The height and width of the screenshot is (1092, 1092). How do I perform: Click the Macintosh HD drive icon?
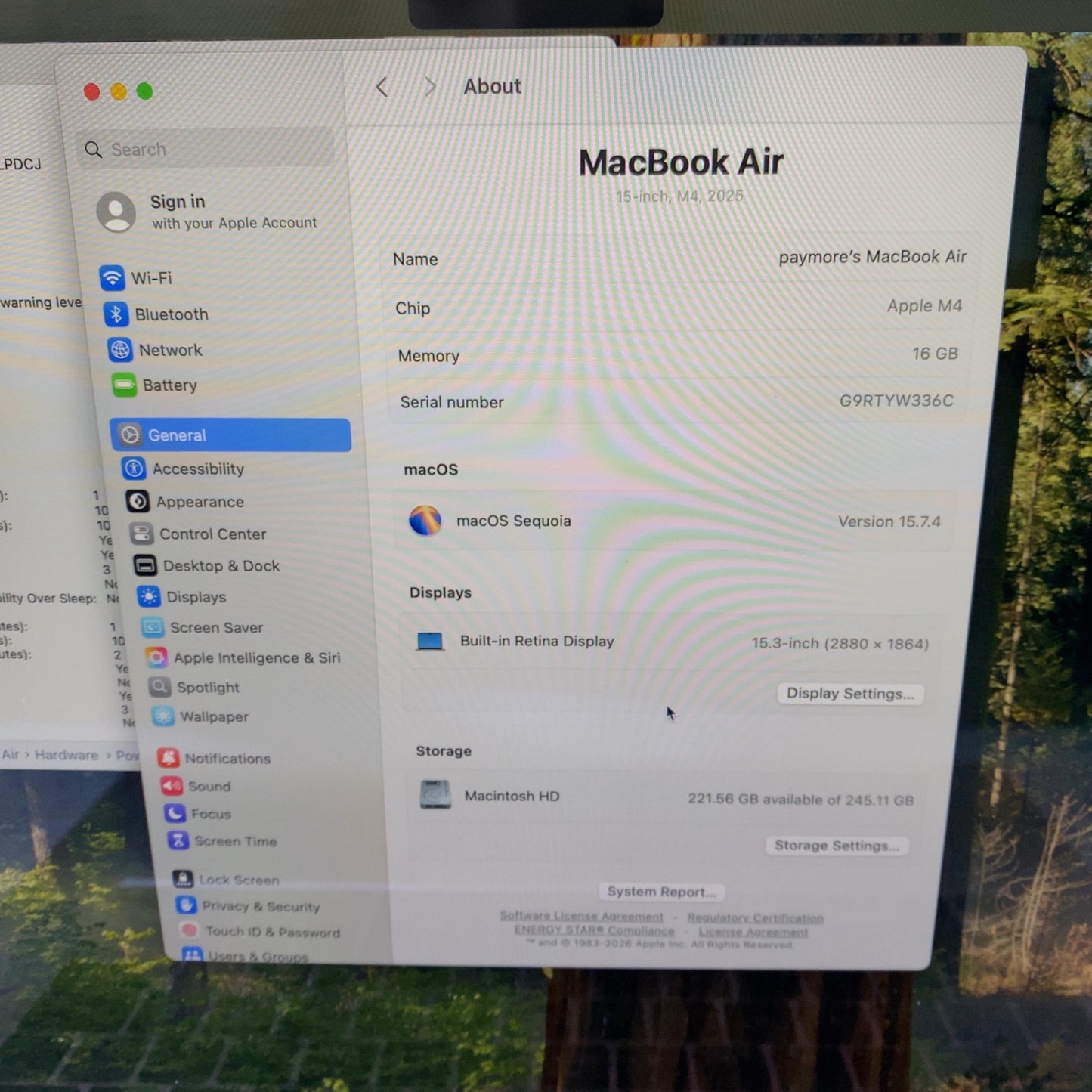click(x=435, y=794)
